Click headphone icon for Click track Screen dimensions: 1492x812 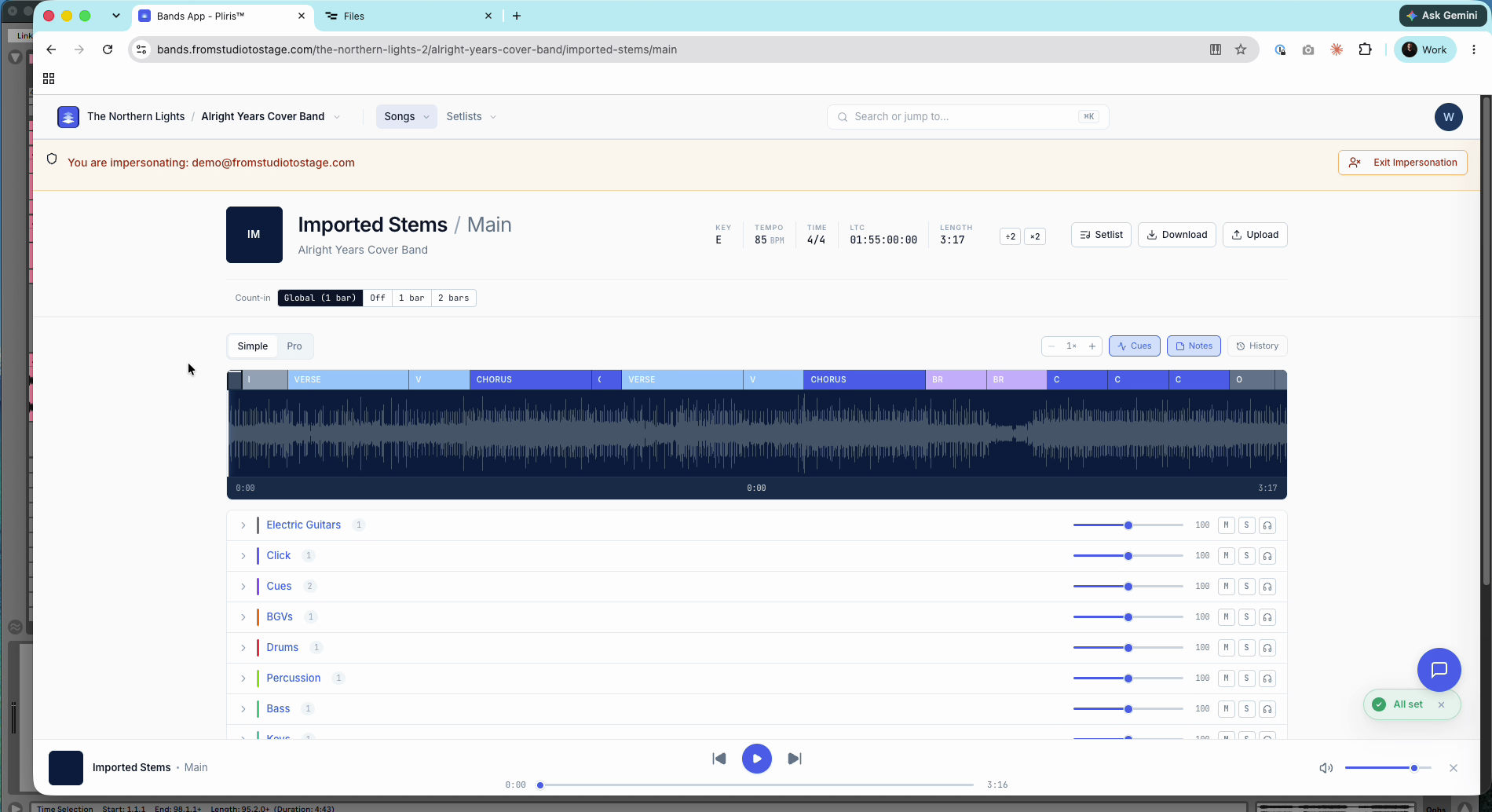coord(1267,556)
